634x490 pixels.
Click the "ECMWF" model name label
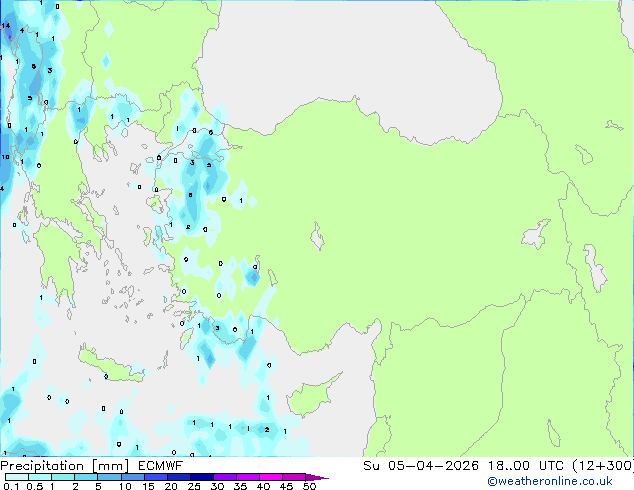pos(161,466)
